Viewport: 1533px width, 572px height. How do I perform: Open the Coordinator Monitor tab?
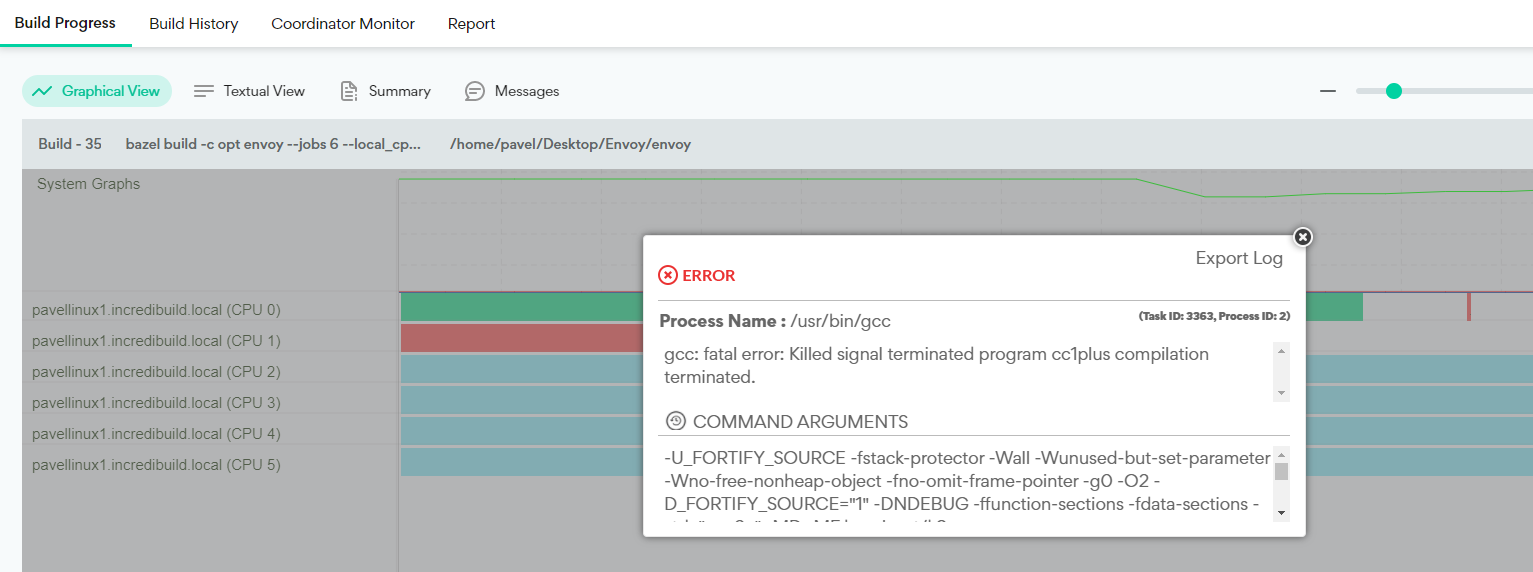click(343, 24)
